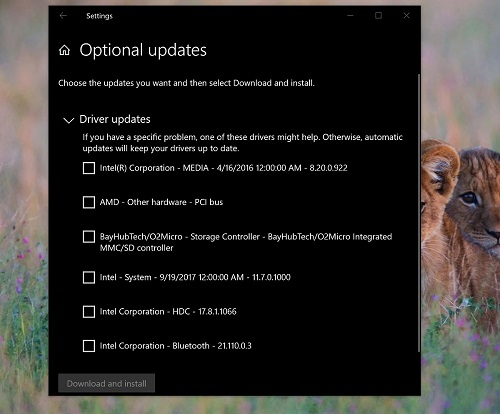This screenshot has width=500, height=414.
Task: Click the Intel Corporation Bluetooth 21.110.0.3 label
Action: (176, 346)
